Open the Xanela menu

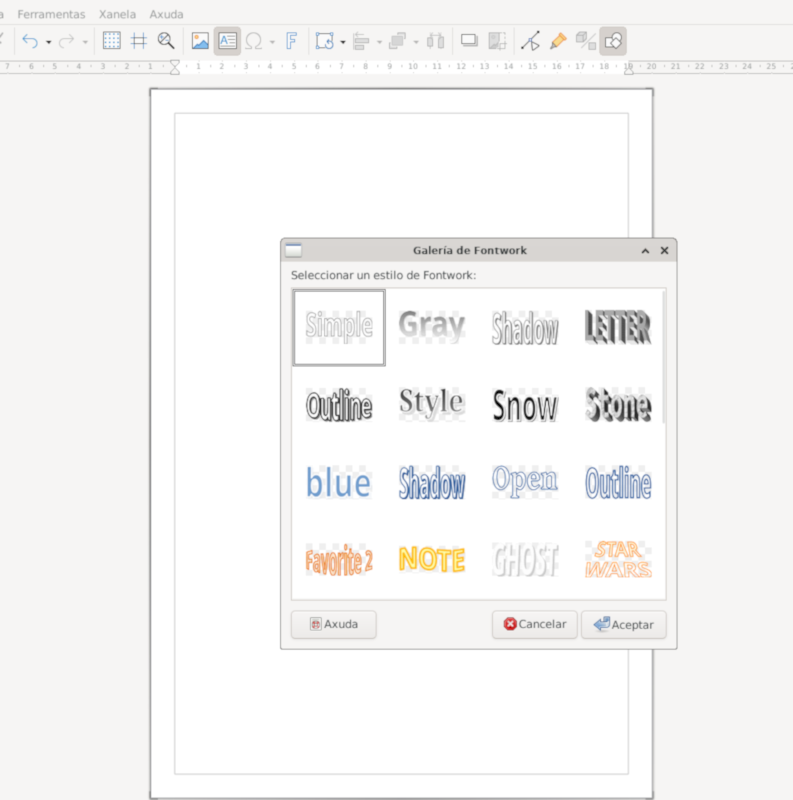[x=117, y=14]
